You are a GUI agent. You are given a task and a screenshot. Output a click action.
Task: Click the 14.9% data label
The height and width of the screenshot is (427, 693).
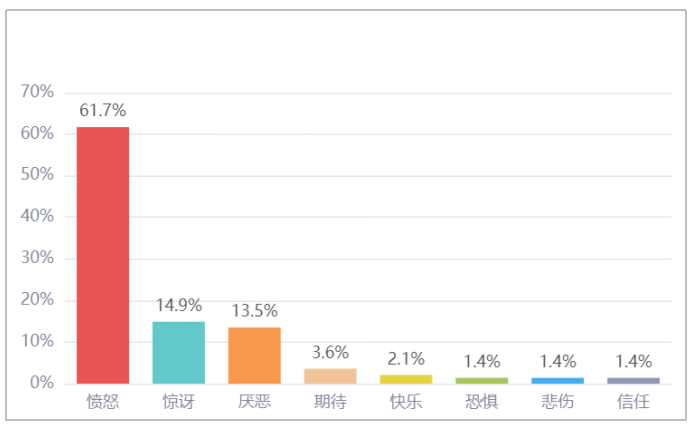pos(179,305)
